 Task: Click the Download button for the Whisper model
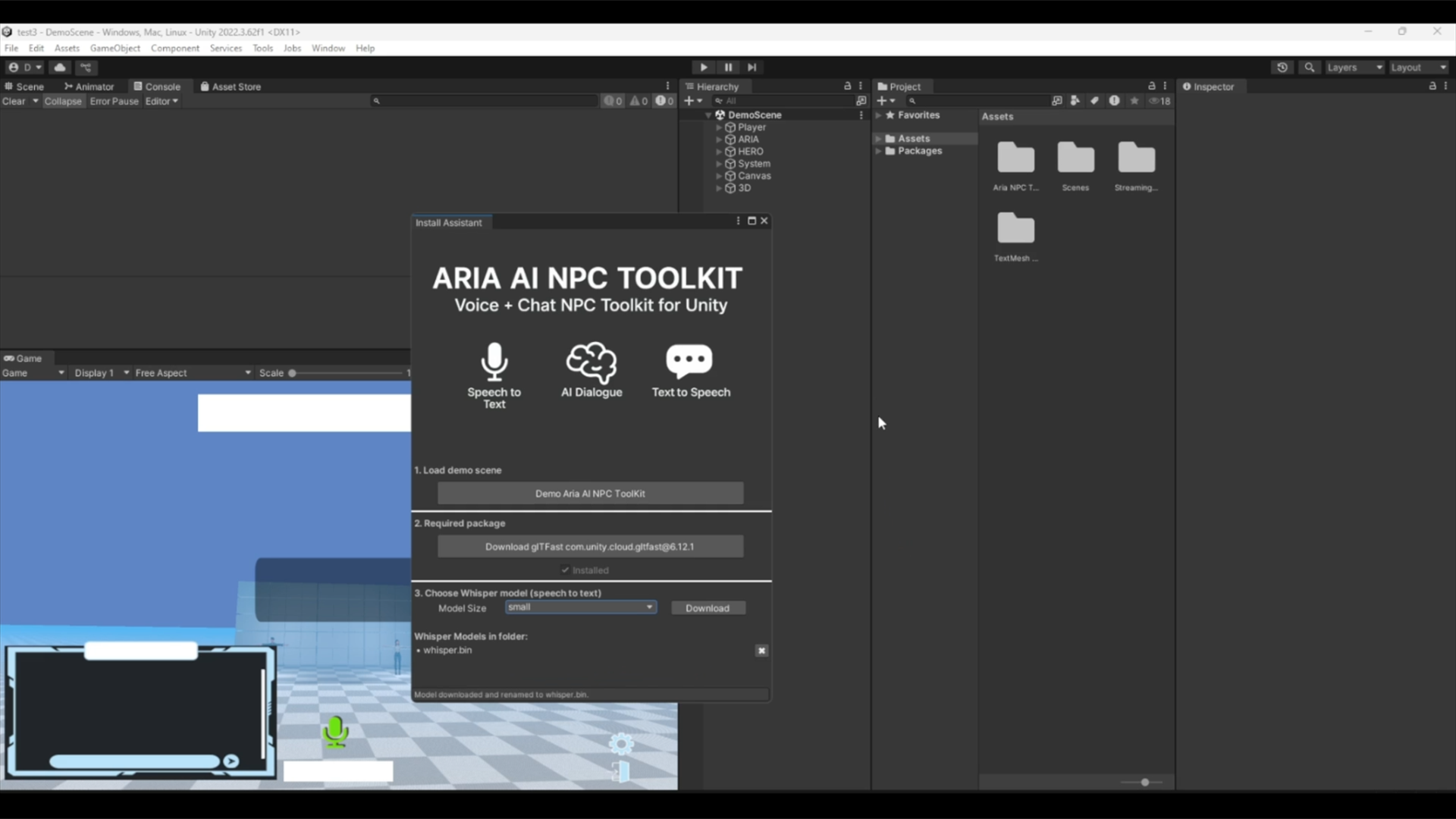[x=707, y=608]
